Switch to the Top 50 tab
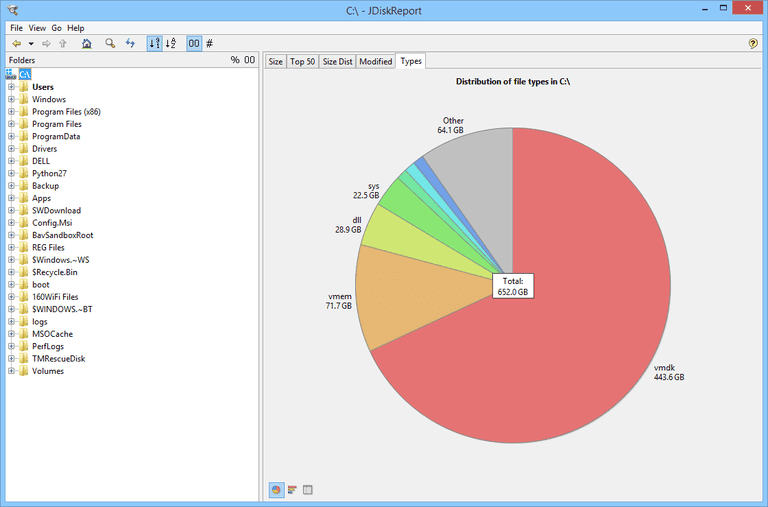 302,61
